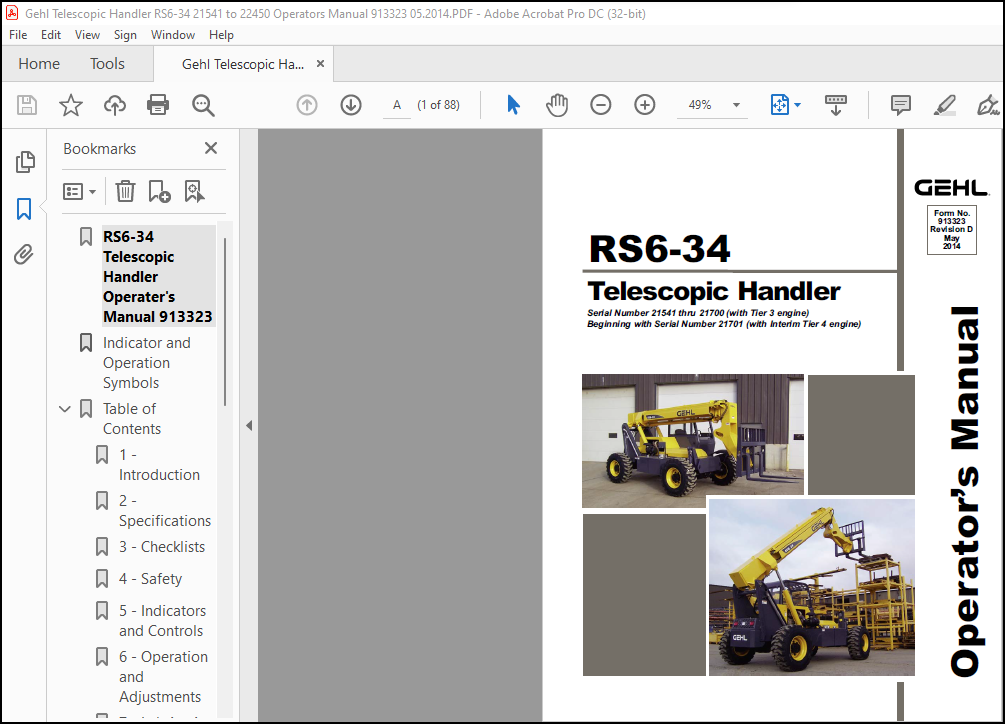Go to next page arrow
This screenshot has width=1005, height=724.
point(351,105)
